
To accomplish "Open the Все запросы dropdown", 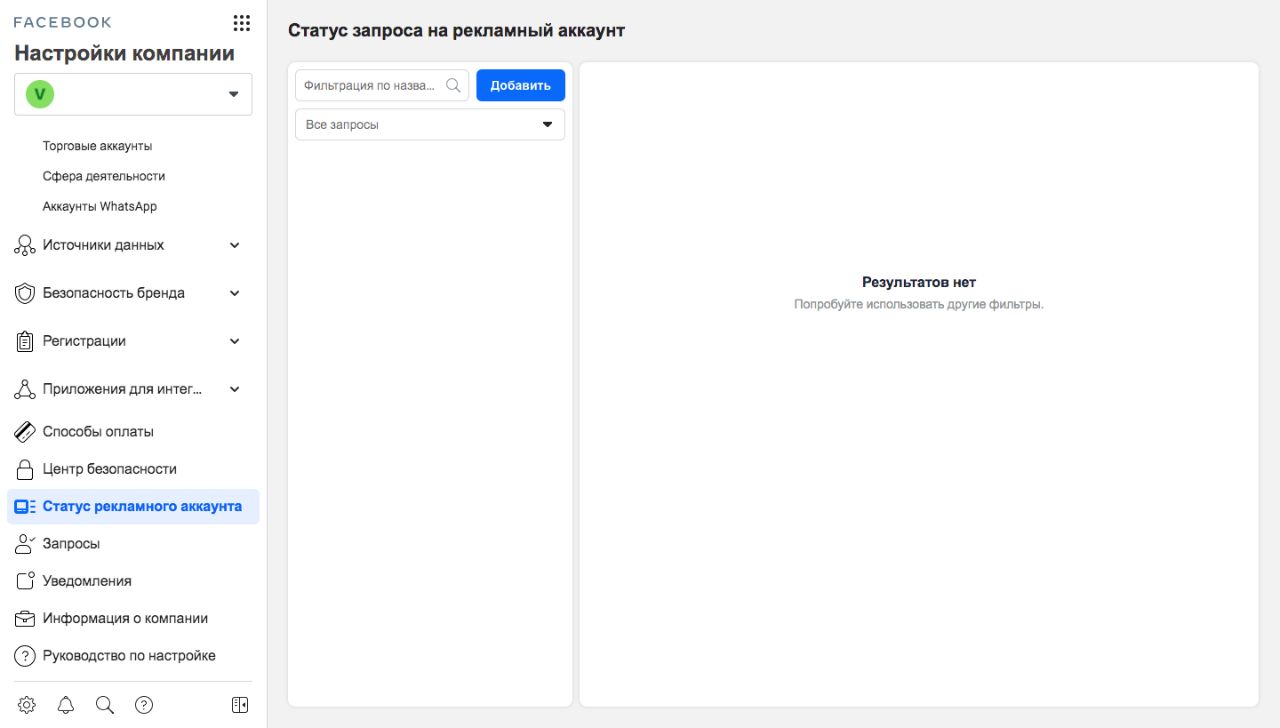I will tap(430, 125).
